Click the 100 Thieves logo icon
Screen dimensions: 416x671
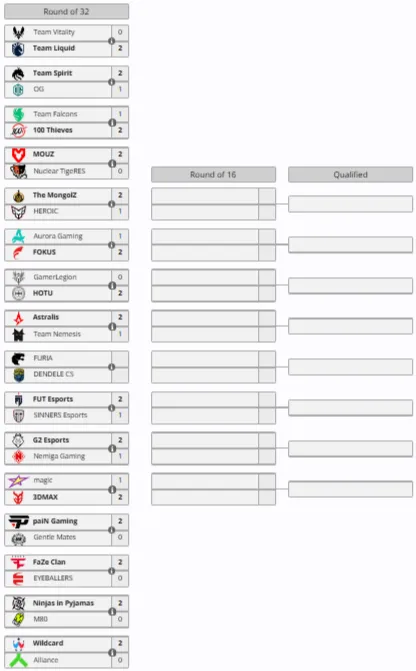pyautogui.click(x=19, y=130)
